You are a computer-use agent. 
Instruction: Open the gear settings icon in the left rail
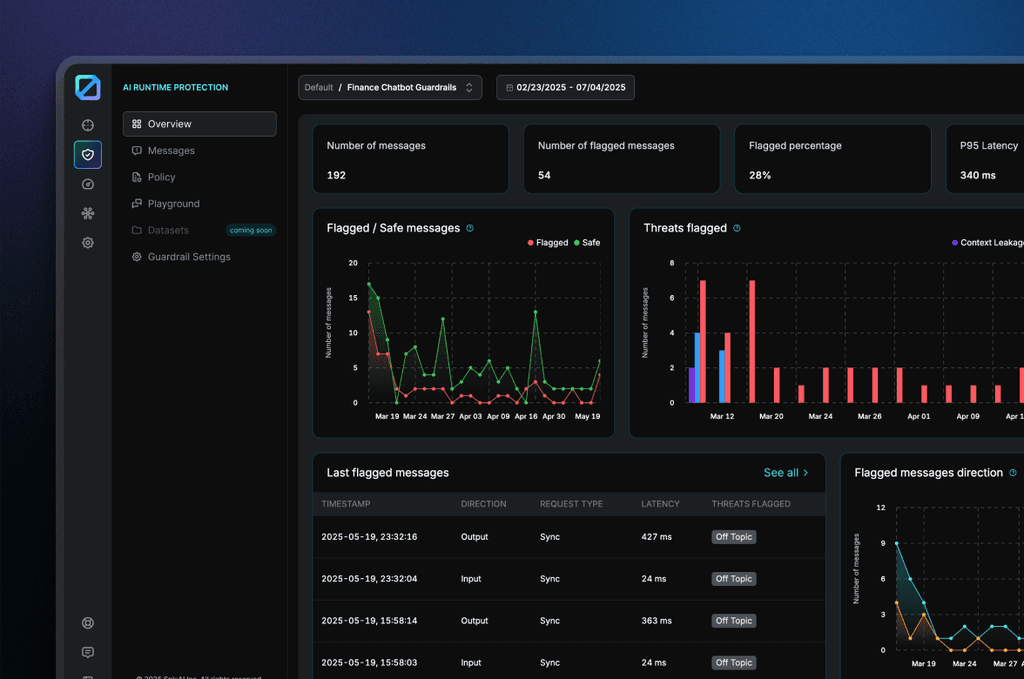[x=87, y=242]
